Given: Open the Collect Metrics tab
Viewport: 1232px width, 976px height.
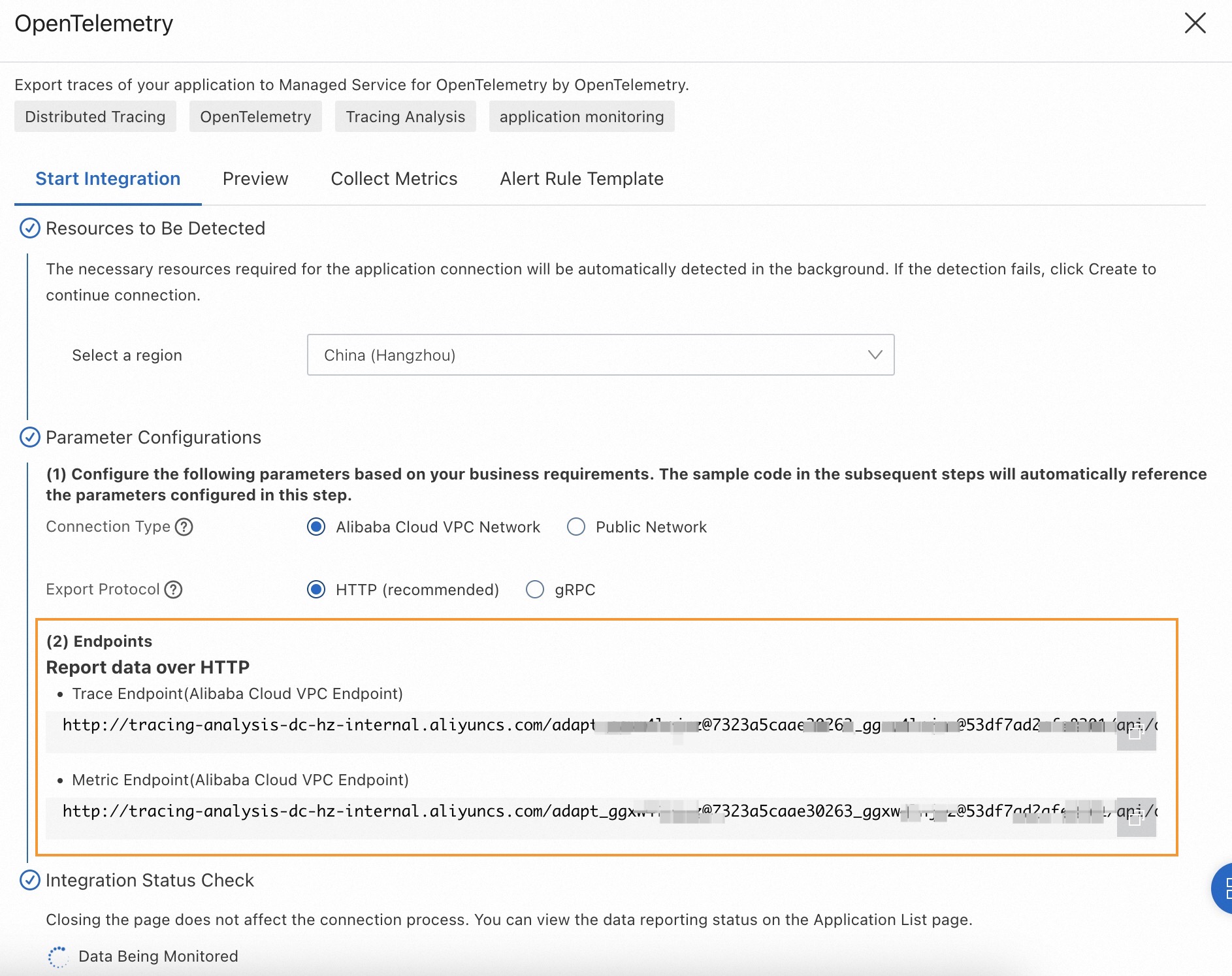Looking at the screenshot, I should 394,178.
